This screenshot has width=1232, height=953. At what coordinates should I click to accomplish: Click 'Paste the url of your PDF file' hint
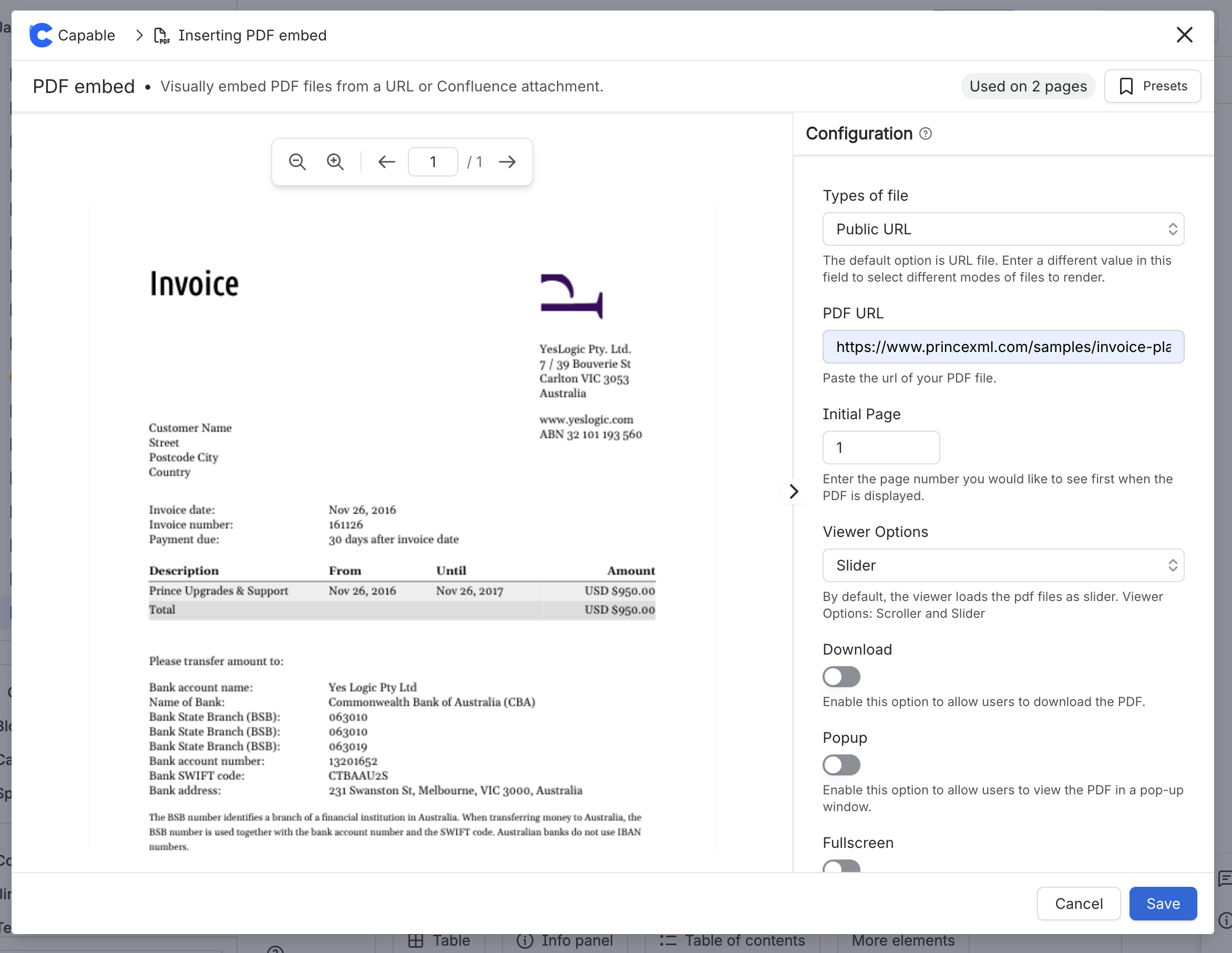click(x=909, y=378)
